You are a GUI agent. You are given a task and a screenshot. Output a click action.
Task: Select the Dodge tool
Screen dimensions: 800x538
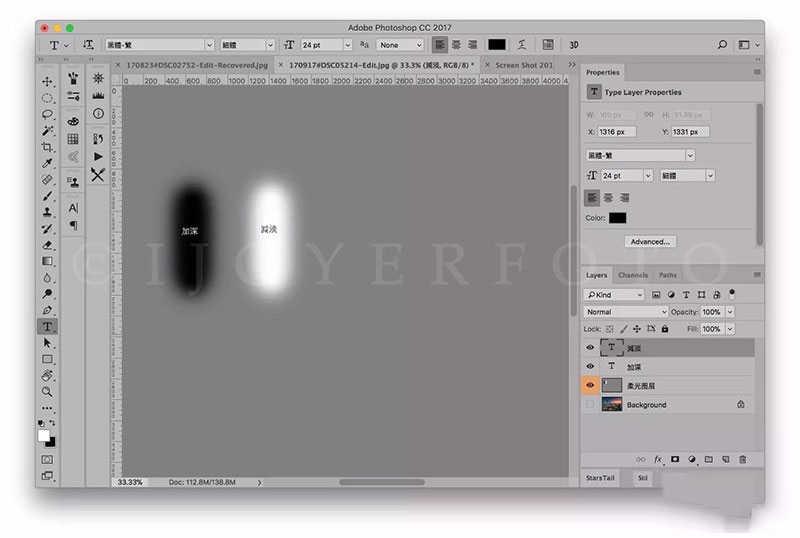click(47, 294)
